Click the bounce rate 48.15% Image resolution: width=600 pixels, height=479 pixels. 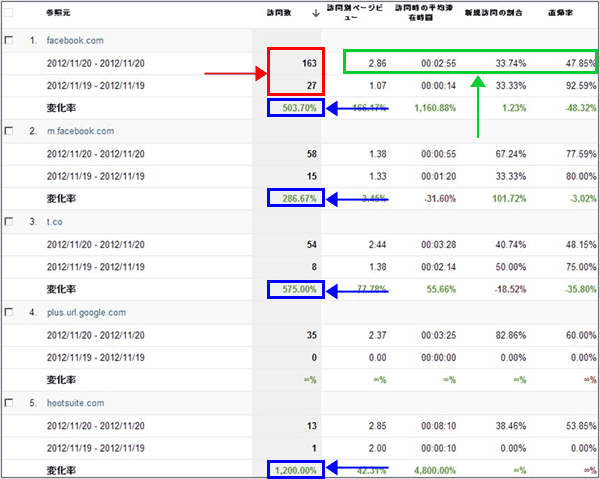tap(581, 244)
